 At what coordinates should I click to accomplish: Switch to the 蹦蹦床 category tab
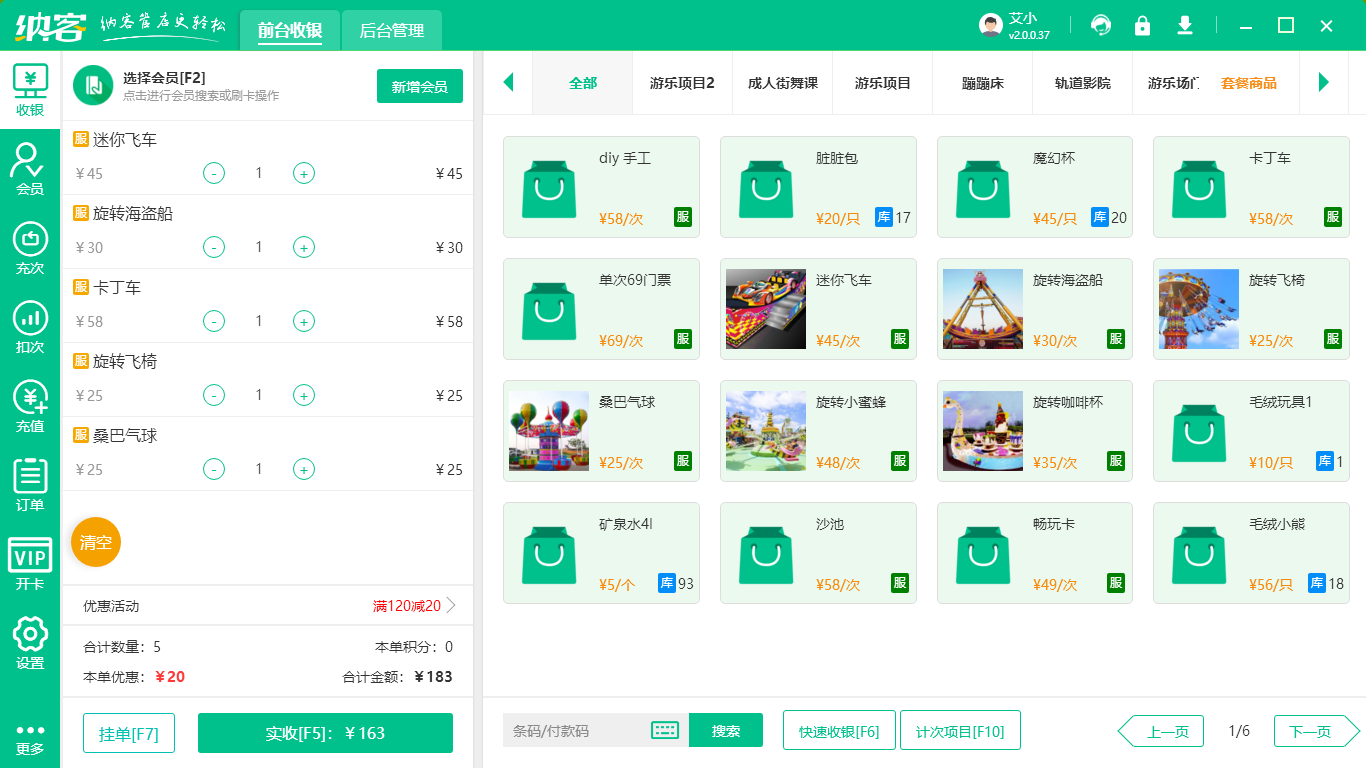[981, 84]
